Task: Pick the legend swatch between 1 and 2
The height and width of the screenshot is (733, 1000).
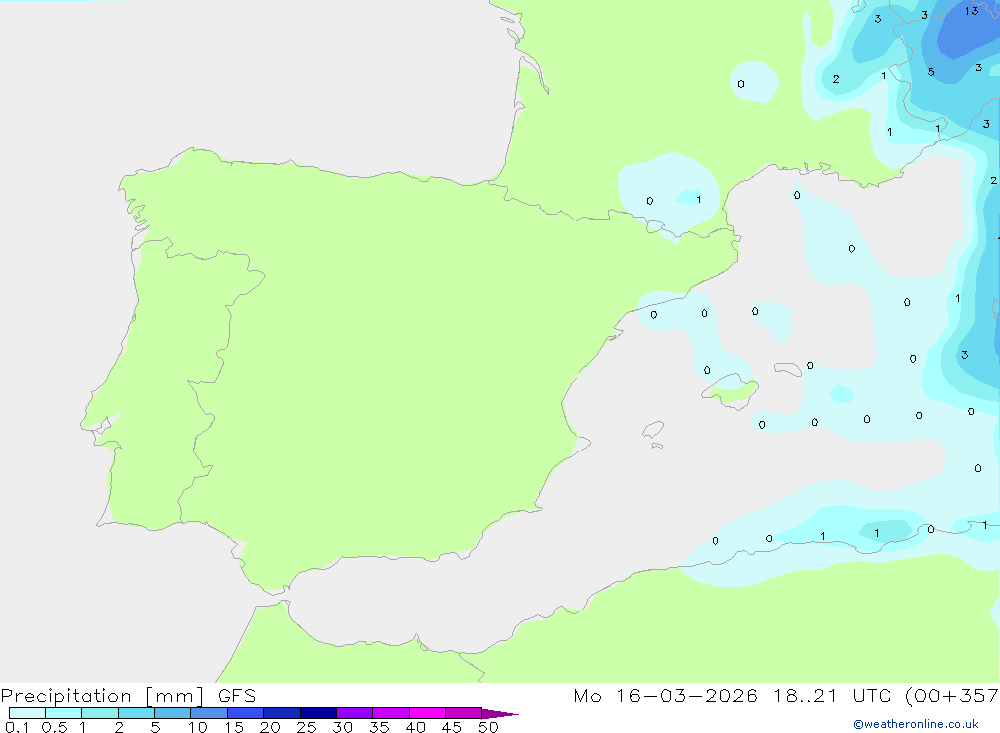Action: point(99,713)
